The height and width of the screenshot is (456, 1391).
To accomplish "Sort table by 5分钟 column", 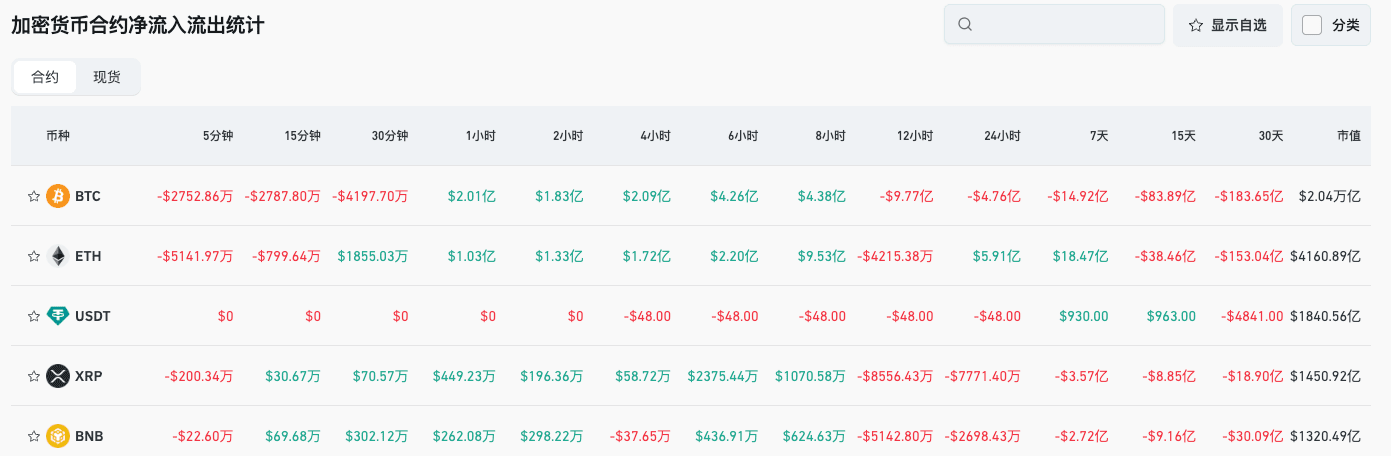I will click(x=218, y=135).
